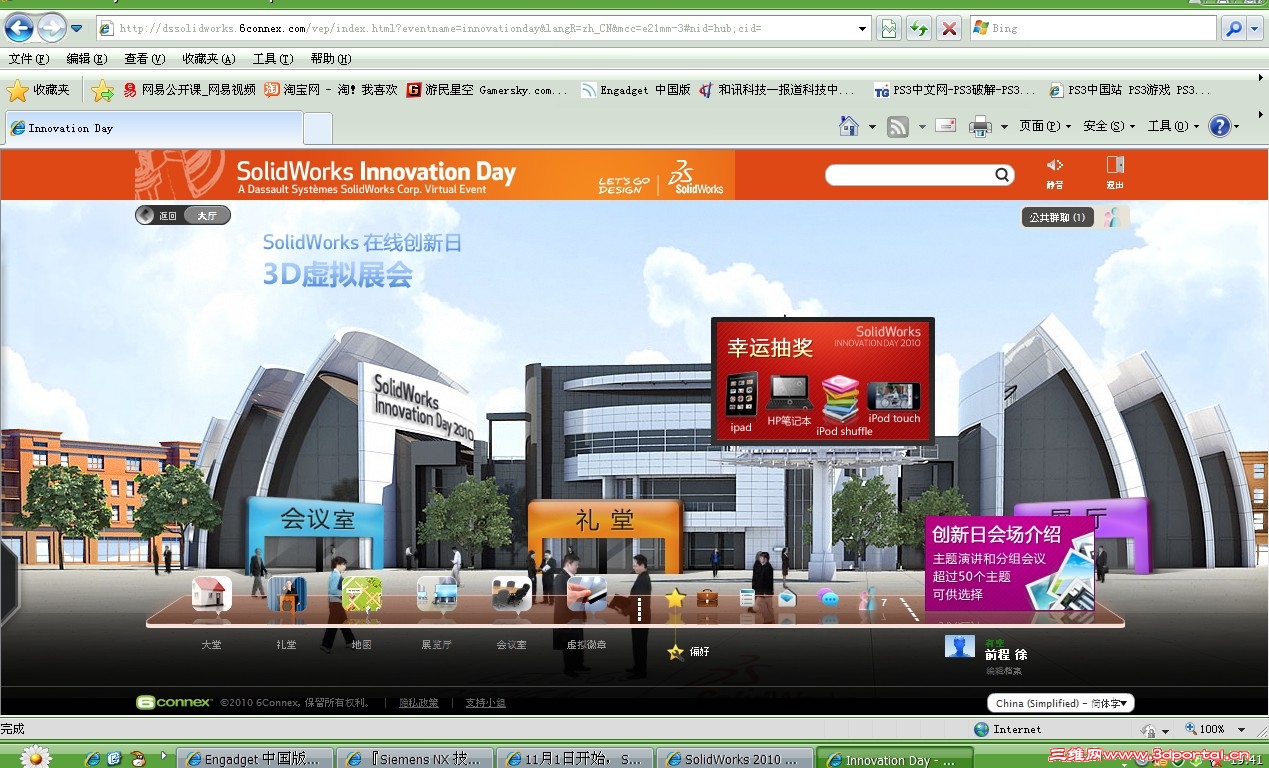Open the document list icon in dock

747,598
